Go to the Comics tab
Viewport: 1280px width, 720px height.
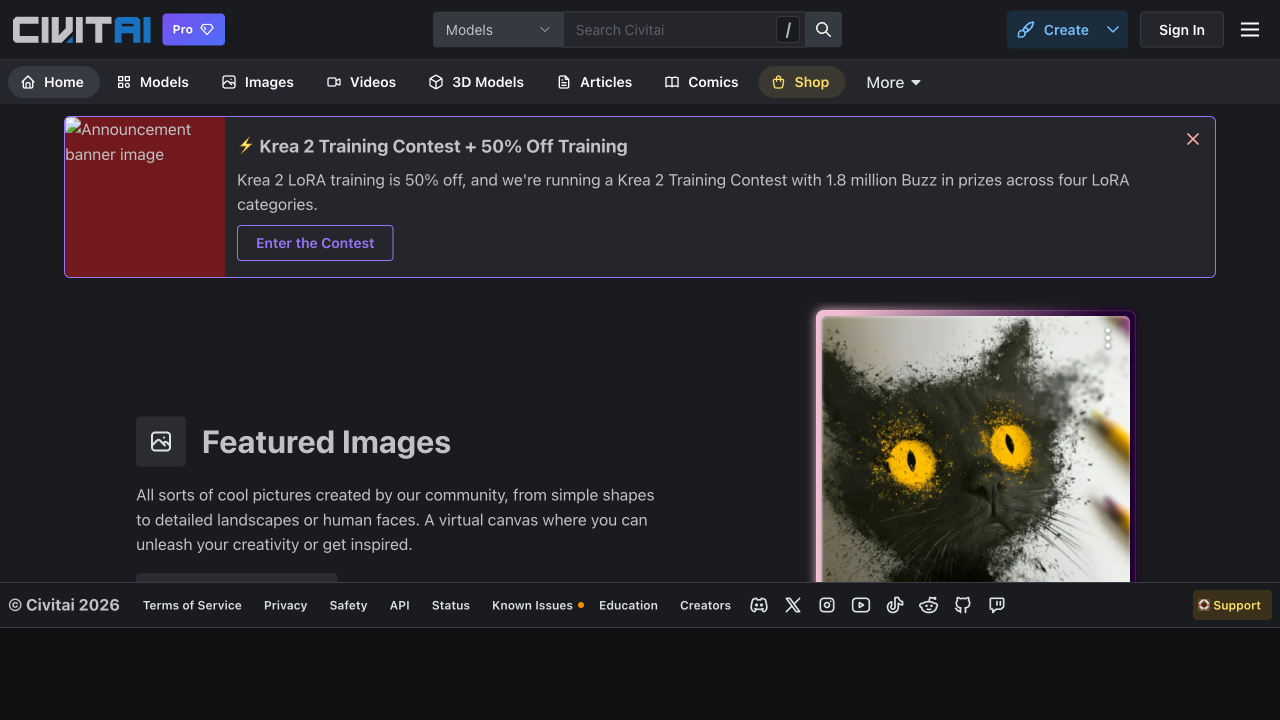pos(701,82)
